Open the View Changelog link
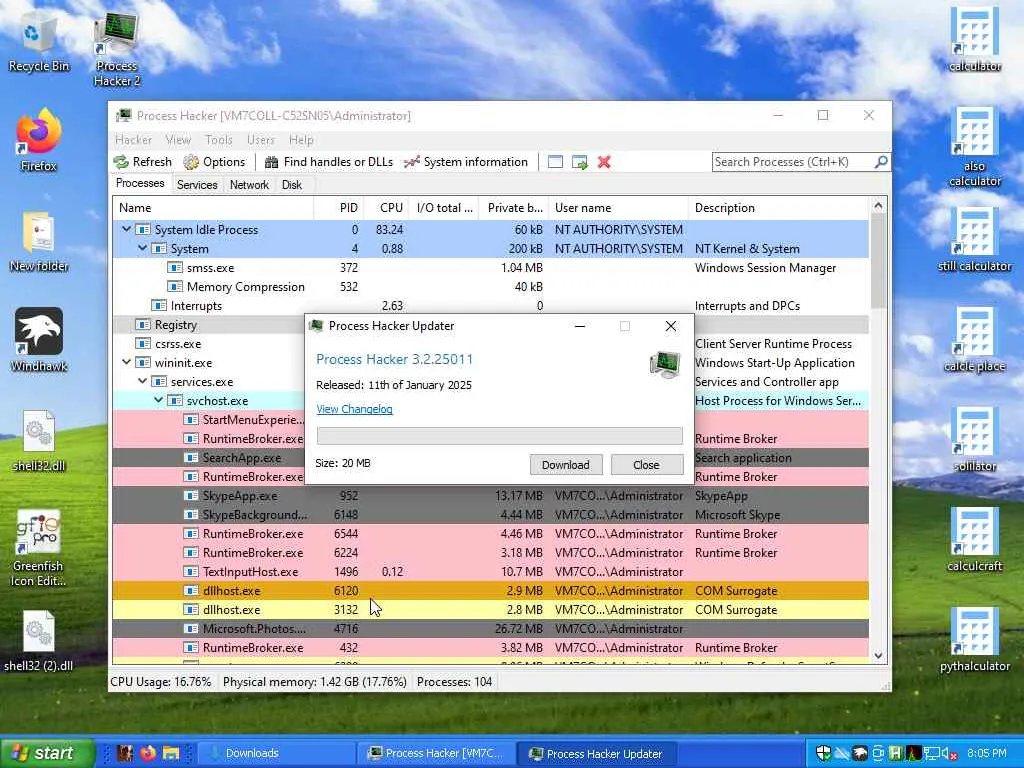This screenshot has height=768, width=1024. 354,409
